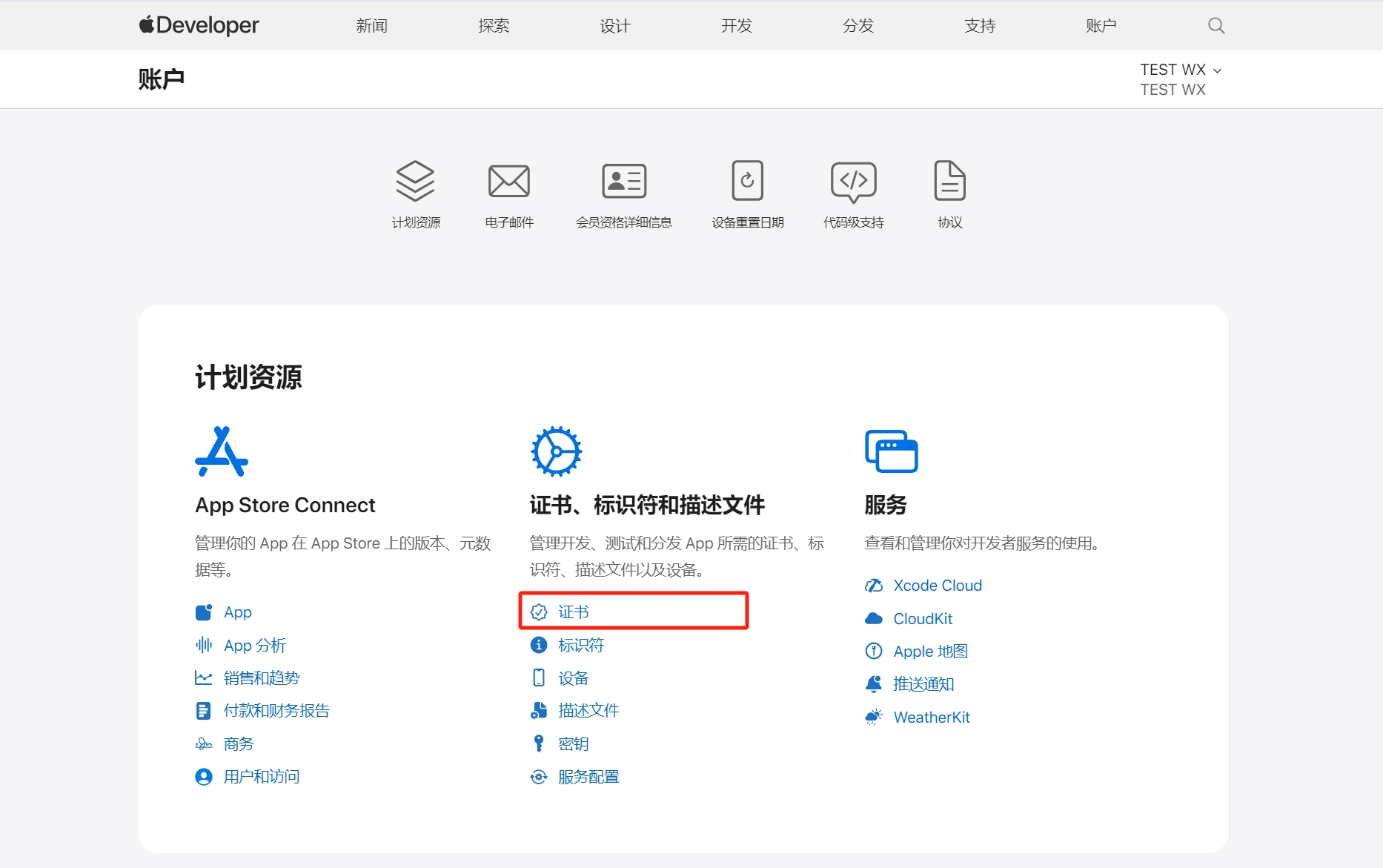
Task: Open the 密钥 link
Action: click(x=574, y=743)
